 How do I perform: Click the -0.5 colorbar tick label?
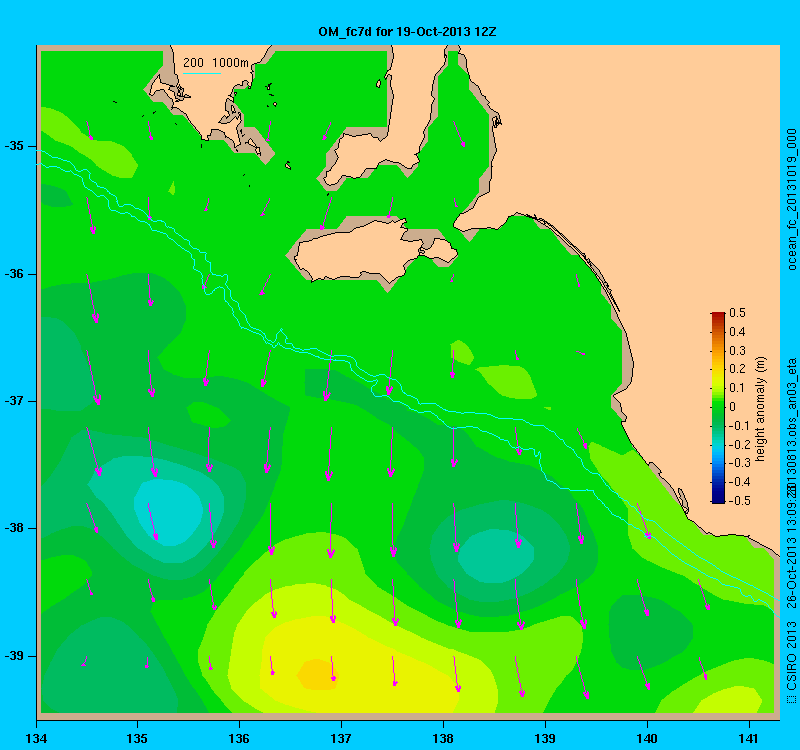click(x=738, y=501)
